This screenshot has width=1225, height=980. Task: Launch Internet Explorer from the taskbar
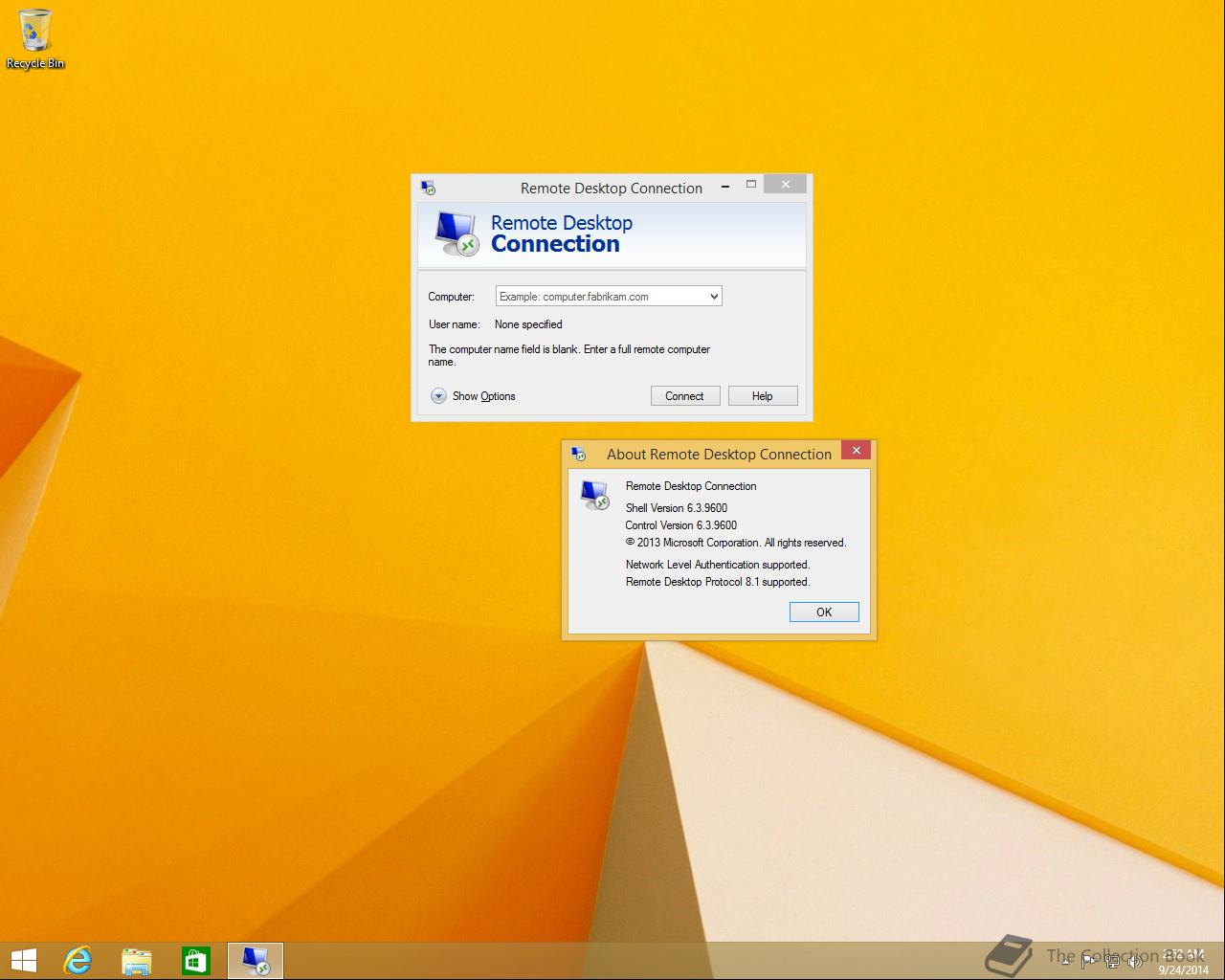coord(77,960)
